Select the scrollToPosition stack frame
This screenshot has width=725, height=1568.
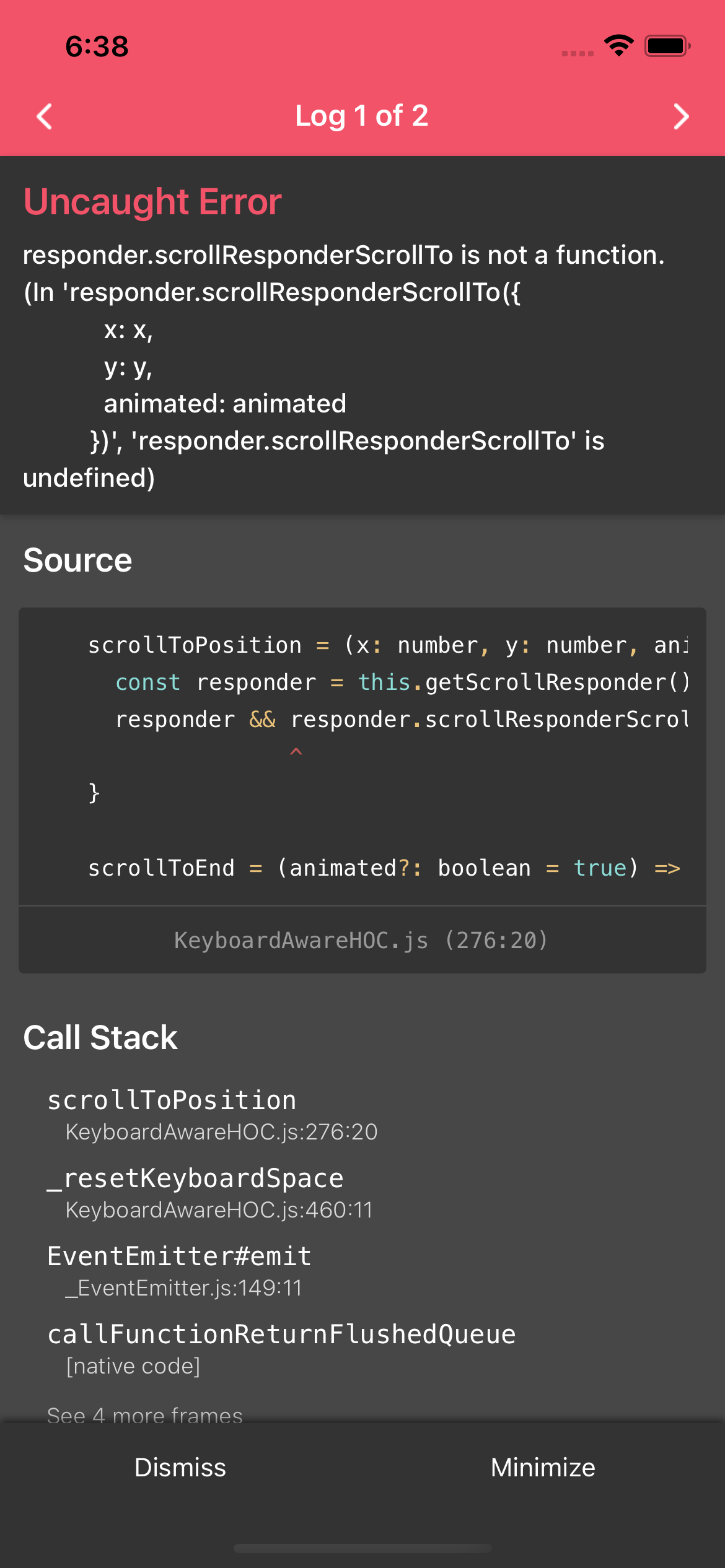172,1100
